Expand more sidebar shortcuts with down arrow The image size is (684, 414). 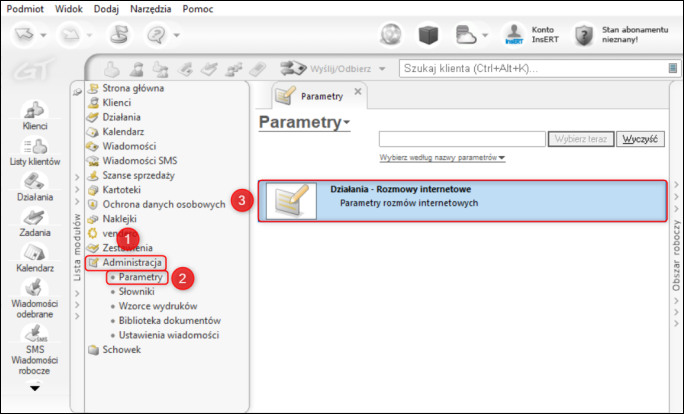[35, 387]
